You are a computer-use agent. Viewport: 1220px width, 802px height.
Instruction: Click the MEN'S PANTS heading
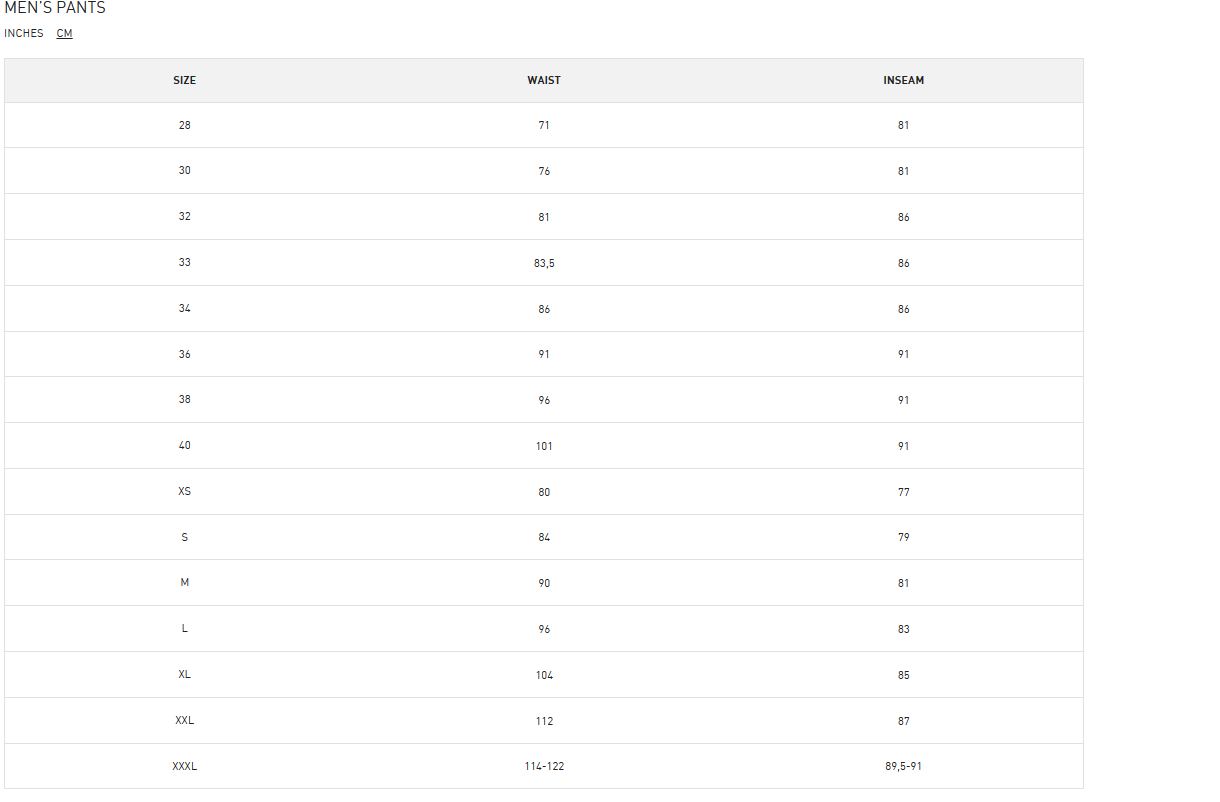[x=55, y=8]
